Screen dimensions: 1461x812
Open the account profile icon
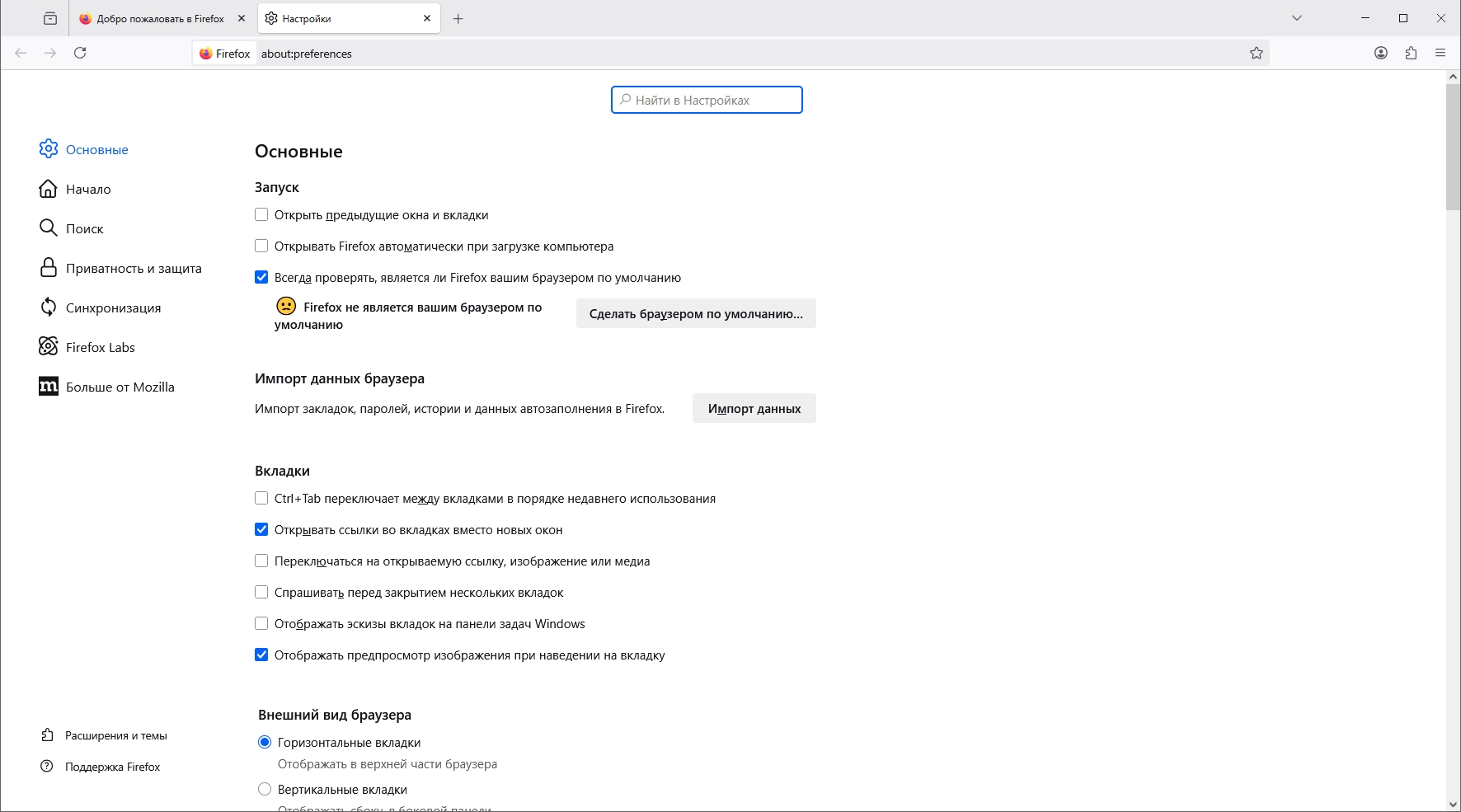[1381, 53]
